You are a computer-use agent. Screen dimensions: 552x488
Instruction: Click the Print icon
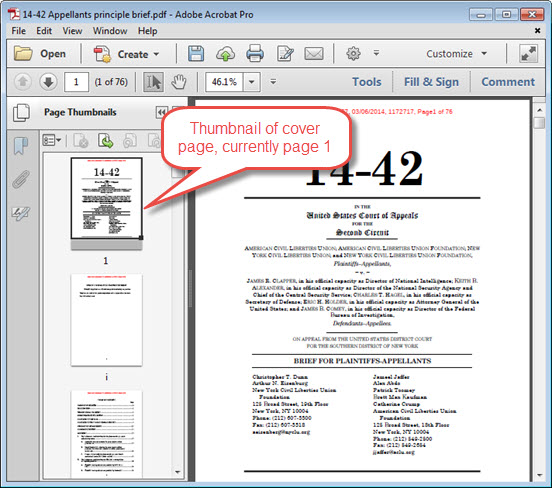[255, 54]
